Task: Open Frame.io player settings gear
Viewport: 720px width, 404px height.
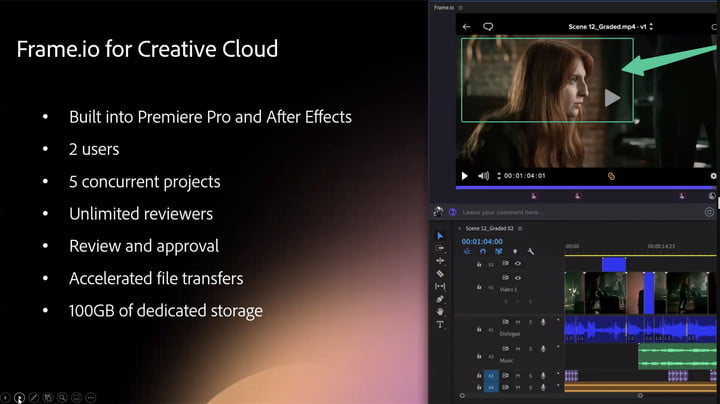Action: pos(713,176)
